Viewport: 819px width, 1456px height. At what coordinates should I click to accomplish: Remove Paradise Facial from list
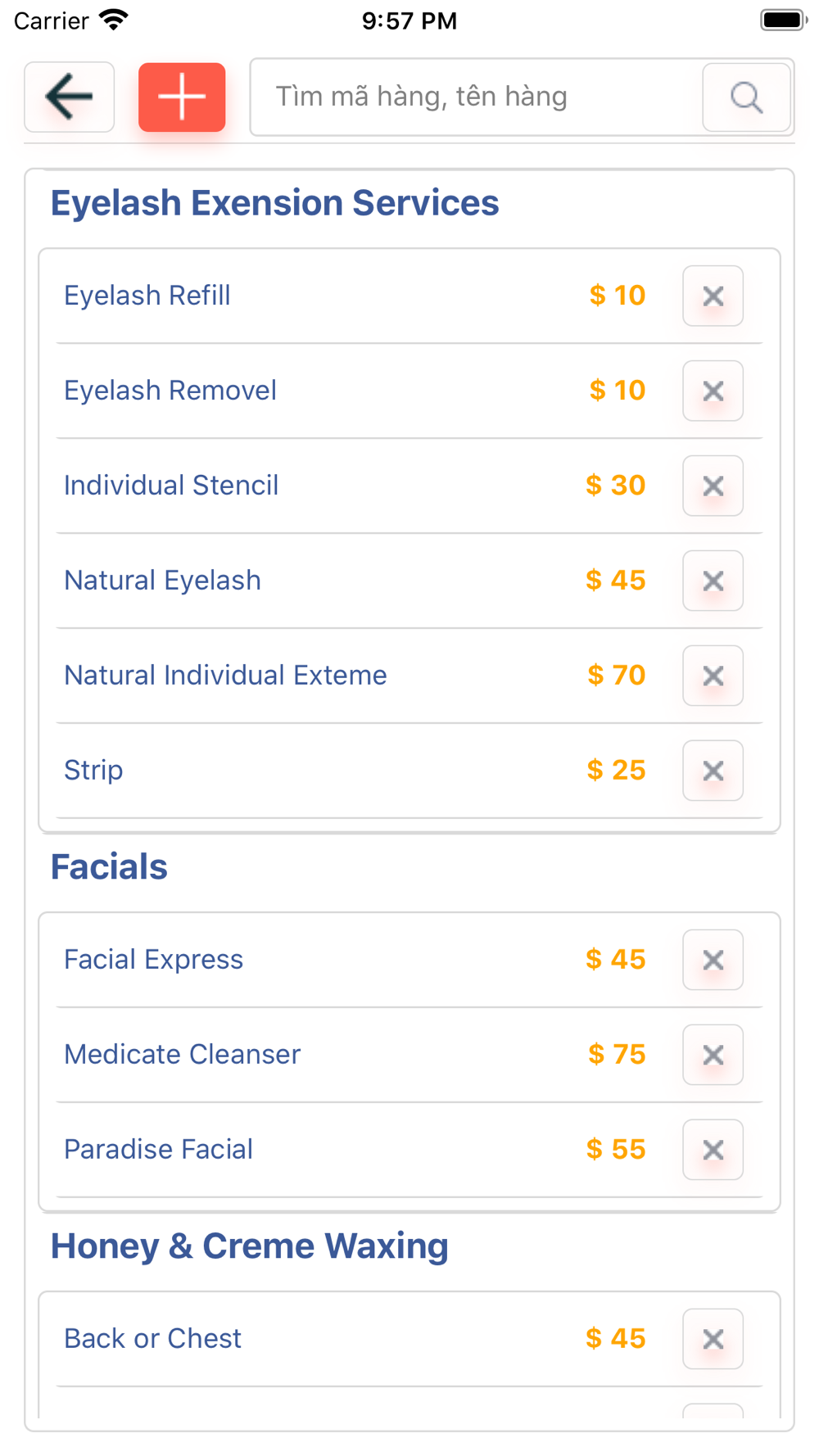tap(713, 1150)
